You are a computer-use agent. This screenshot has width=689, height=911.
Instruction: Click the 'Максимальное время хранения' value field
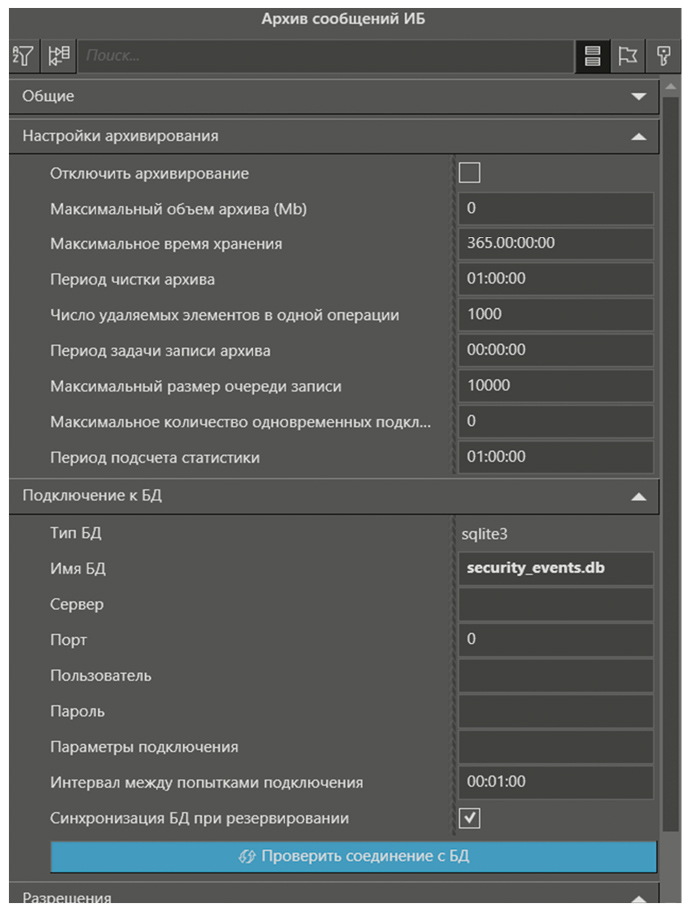(x=555, y=243)
